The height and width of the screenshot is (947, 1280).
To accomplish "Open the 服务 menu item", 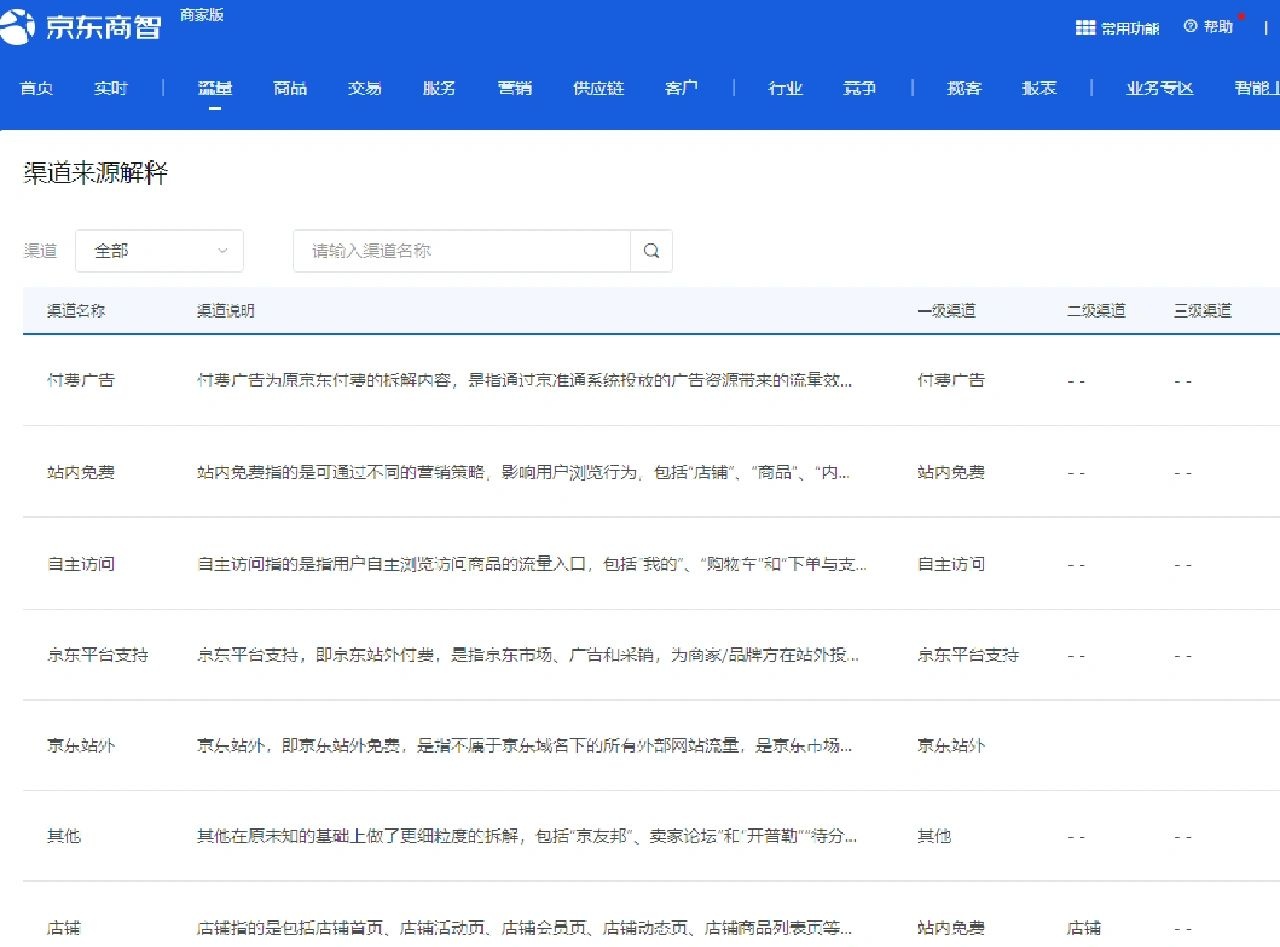I will click(x=439, y=88).
